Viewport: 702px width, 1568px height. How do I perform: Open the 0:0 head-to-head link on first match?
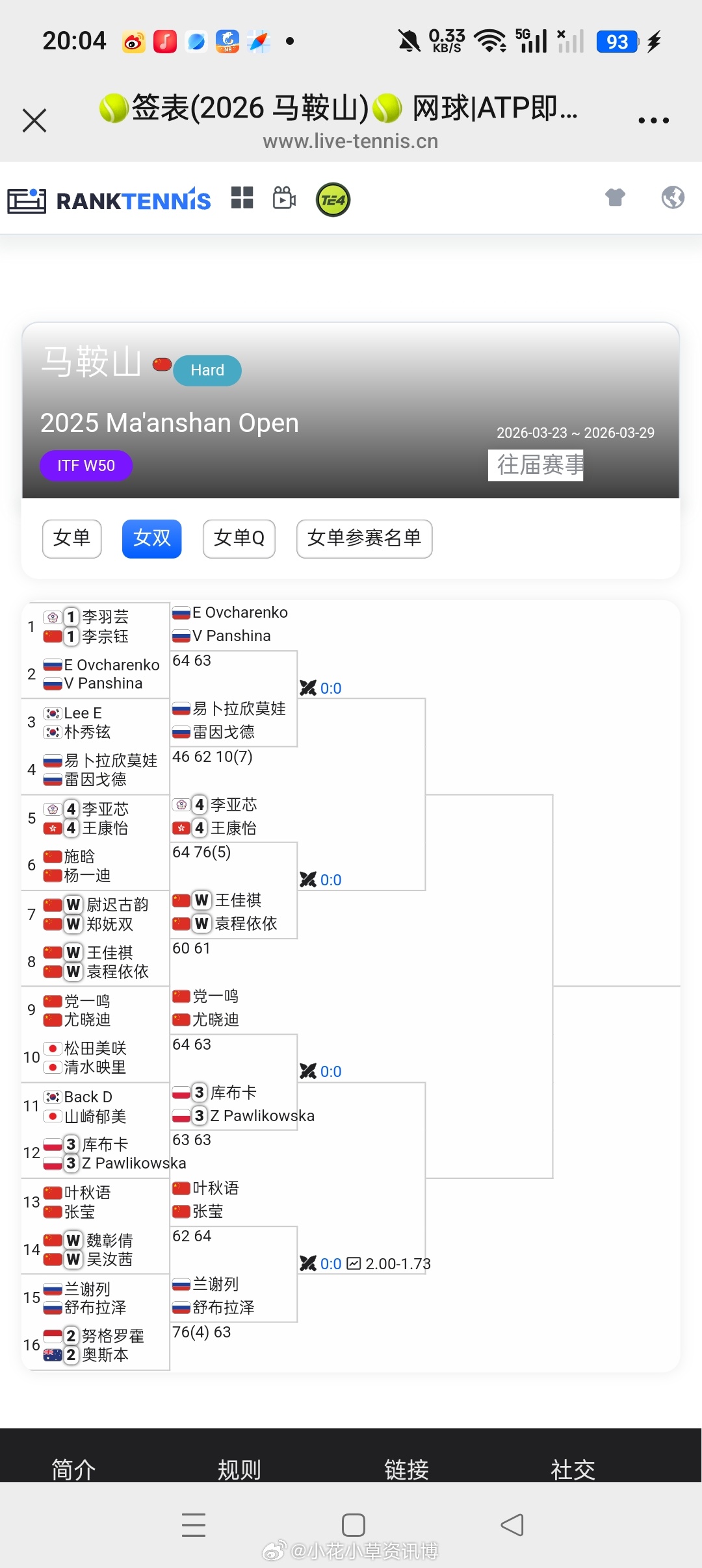coord(331,688)
